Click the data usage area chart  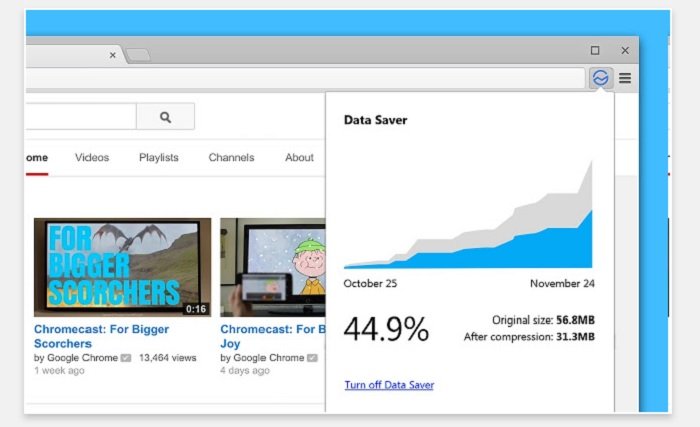(x=468, y=214)
